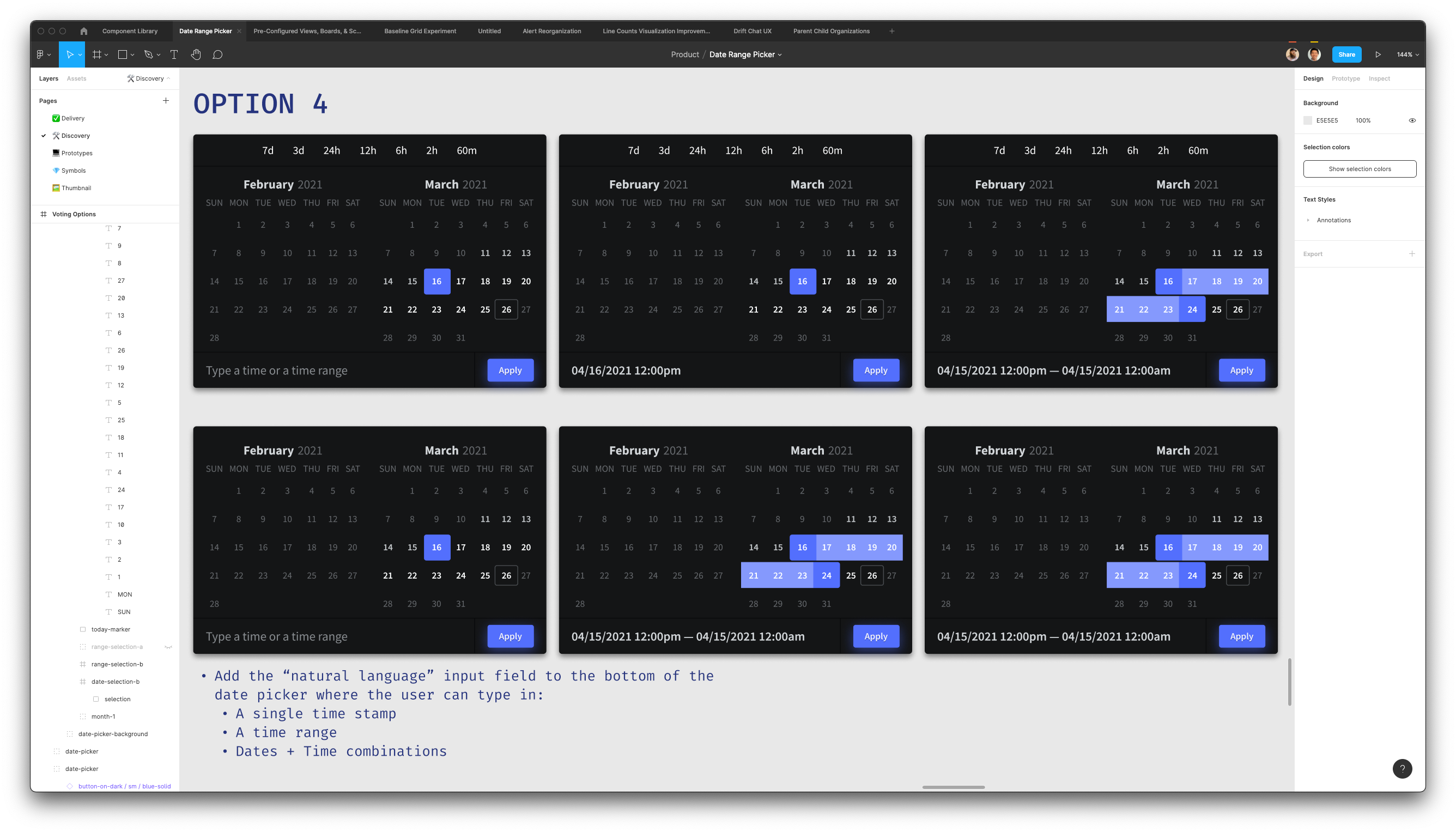1456x832 pixels.
Task: Toggle hidden range-selection-a layer visibility
Action: point(168,647)
